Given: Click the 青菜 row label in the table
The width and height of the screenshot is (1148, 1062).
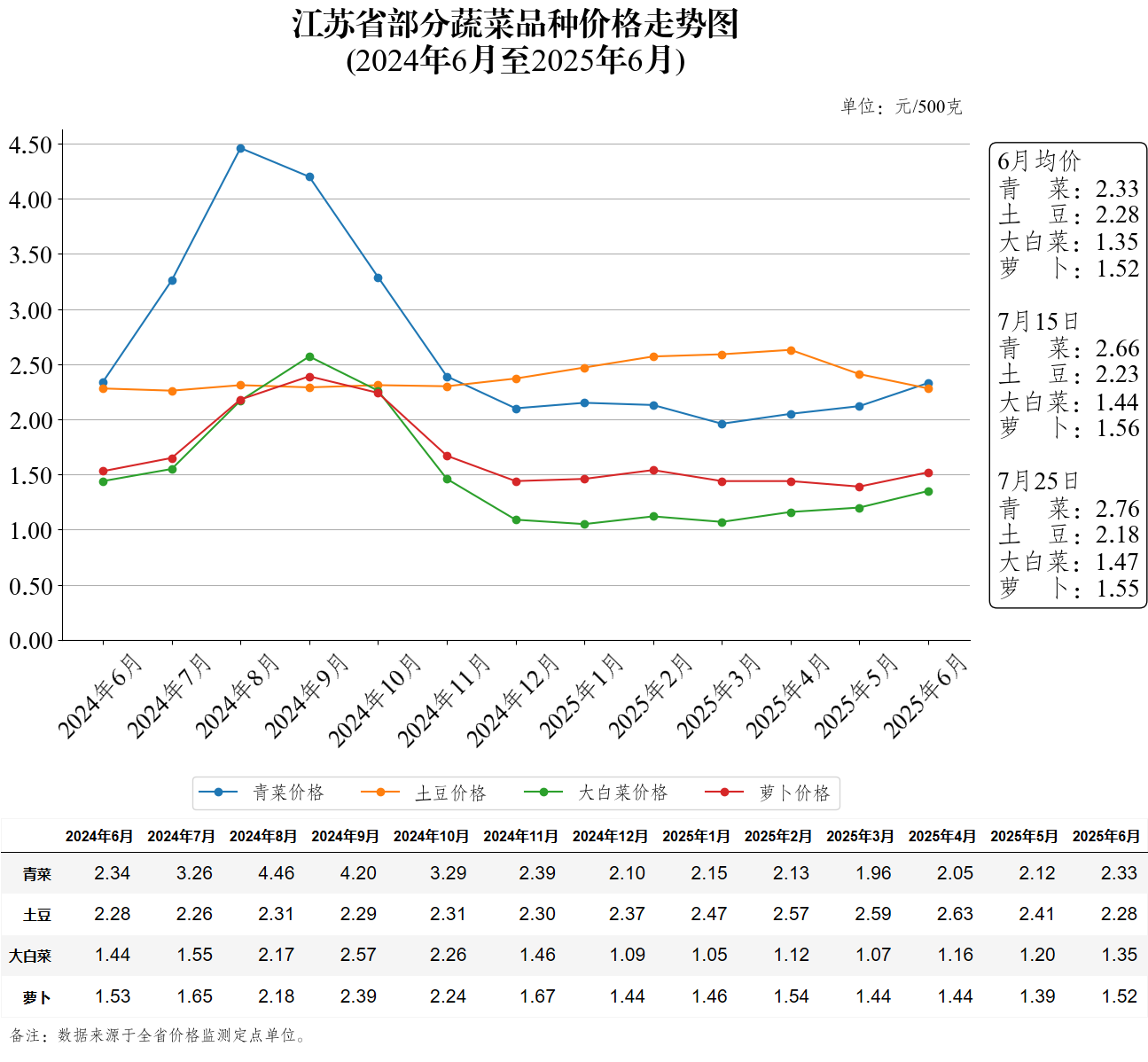Looking at the screenshot, I should coord(37,874).
